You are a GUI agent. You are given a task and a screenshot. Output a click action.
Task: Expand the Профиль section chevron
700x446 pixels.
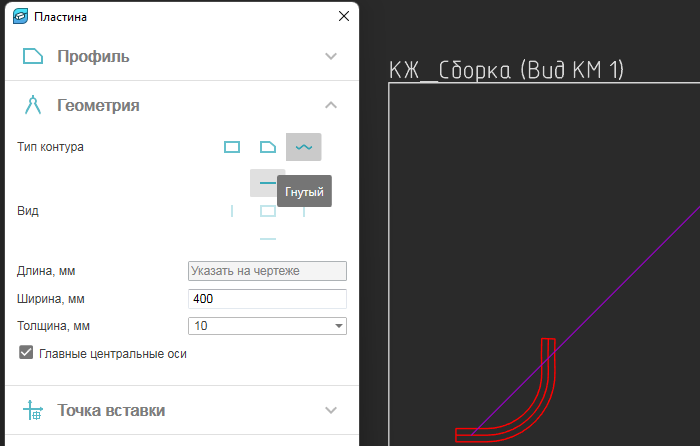pyautogui.click(x=331, y=56)
